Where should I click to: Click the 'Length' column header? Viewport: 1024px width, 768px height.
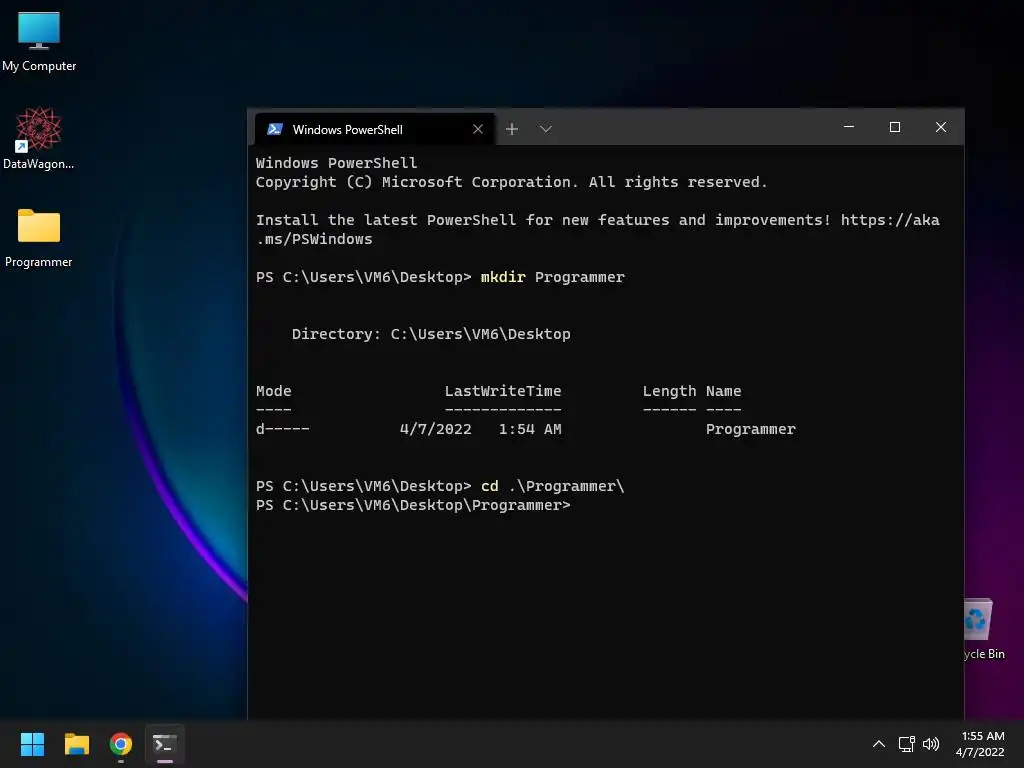[x=669, y=391]
